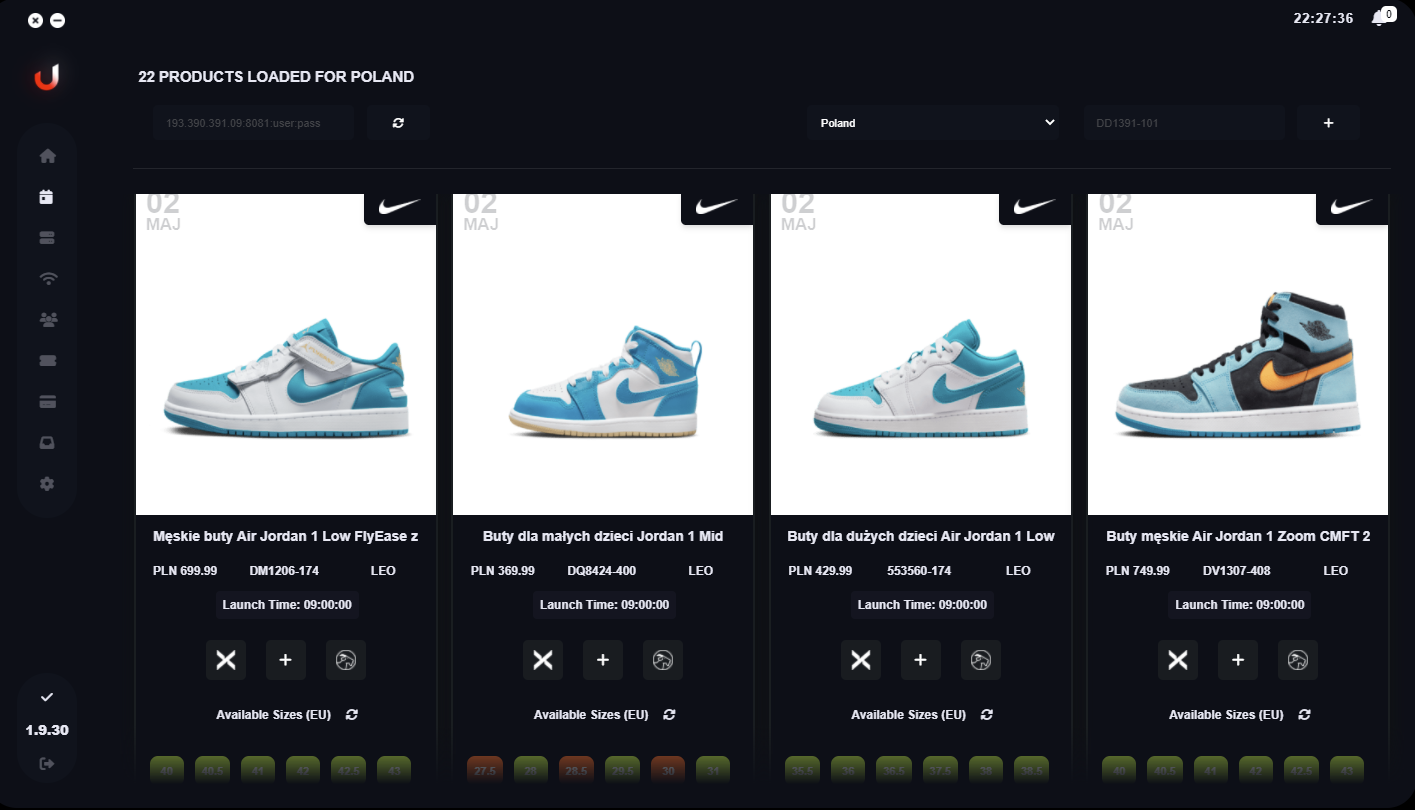The image size is (1415, 810).
Task: Select size 27.5 chip
Action: click(x=485, y=770)
